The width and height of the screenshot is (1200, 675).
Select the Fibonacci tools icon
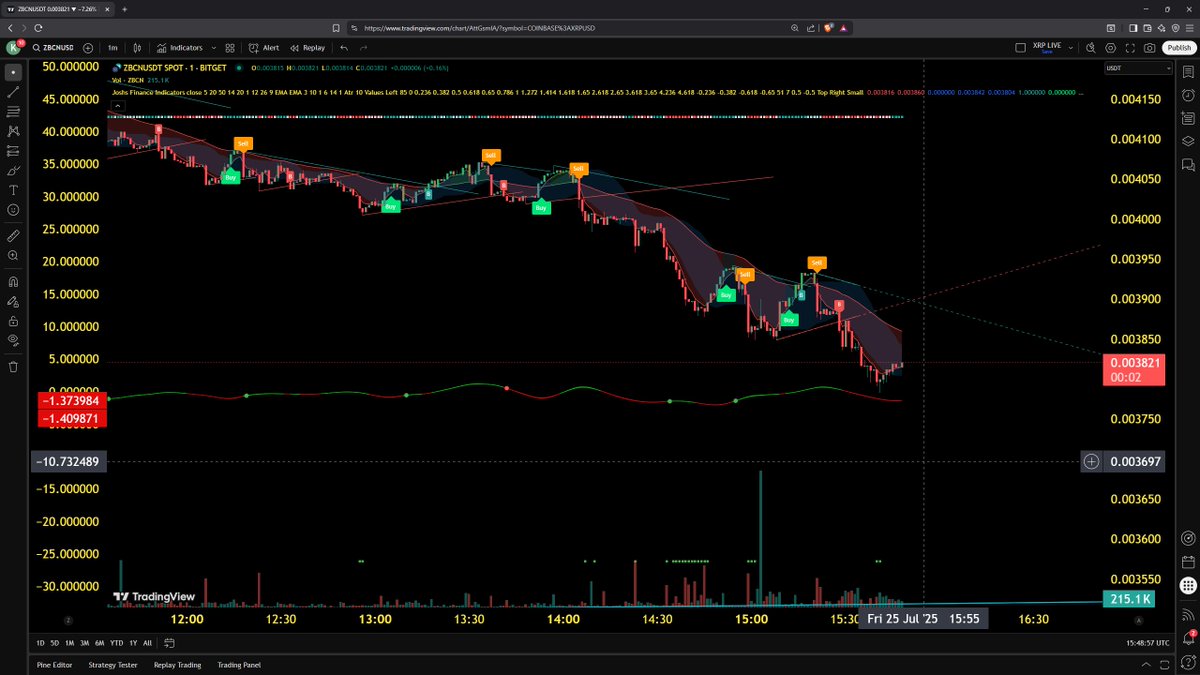13,111
